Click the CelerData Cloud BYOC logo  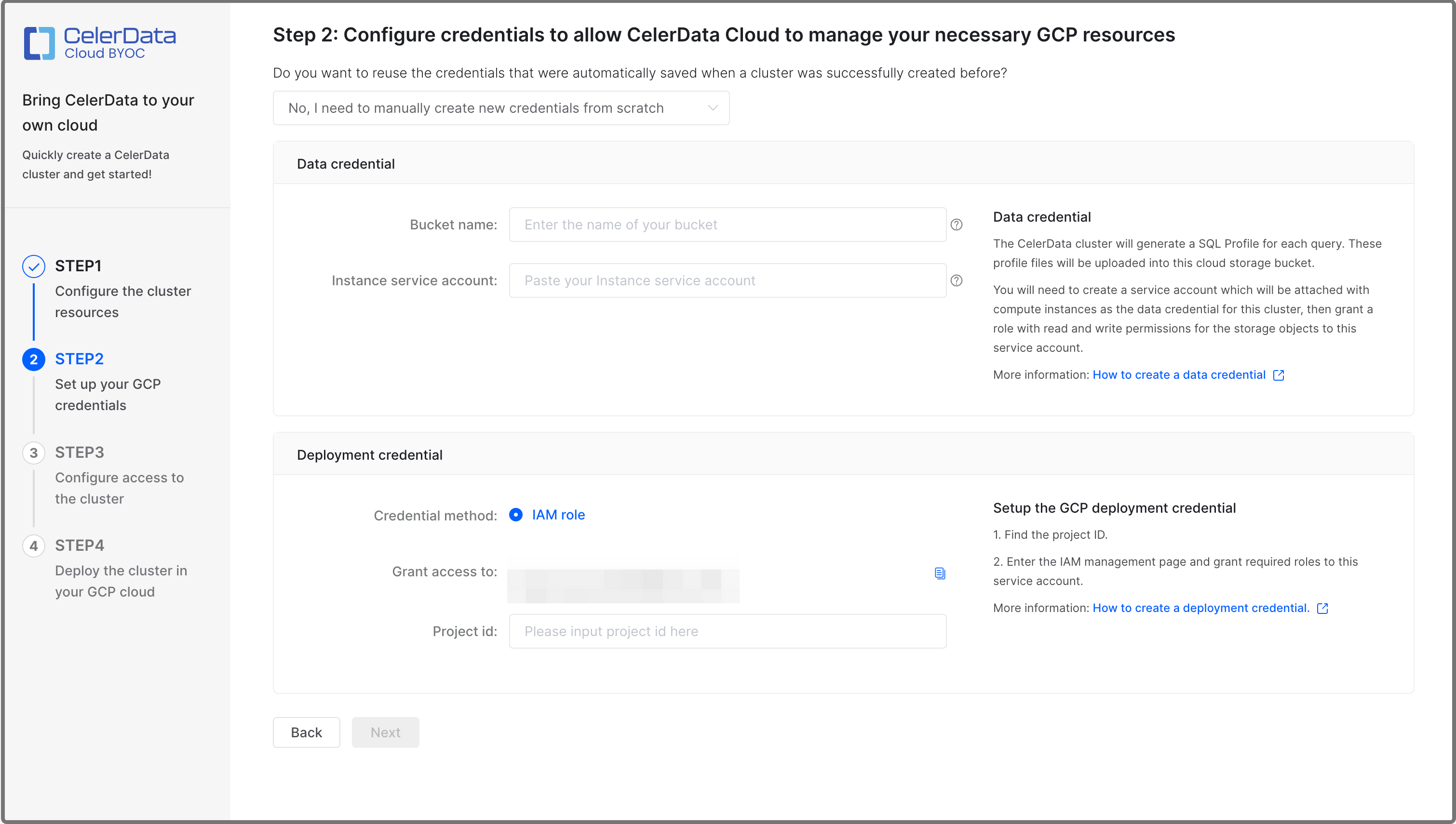coord(100,42)
